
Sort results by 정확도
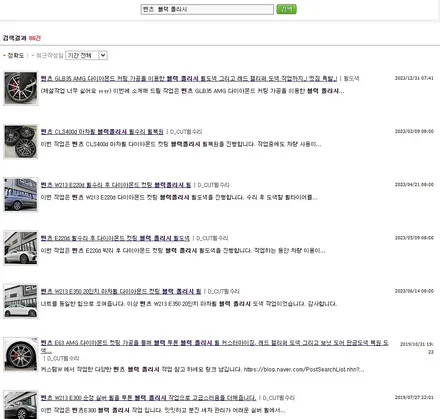16,55
